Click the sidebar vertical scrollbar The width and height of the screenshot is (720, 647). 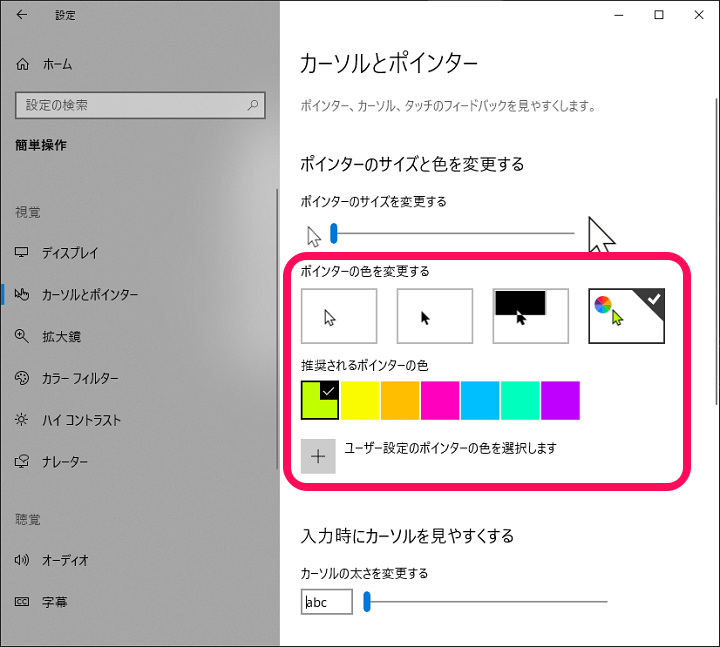(x=277, y=329)
